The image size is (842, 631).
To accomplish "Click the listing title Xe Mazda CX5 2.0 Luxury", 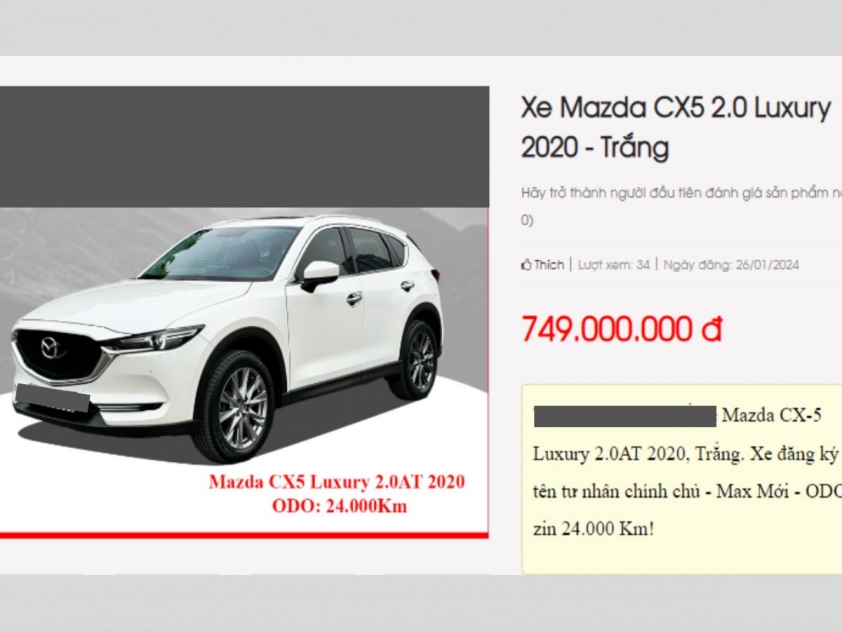I will click(676, 108).
